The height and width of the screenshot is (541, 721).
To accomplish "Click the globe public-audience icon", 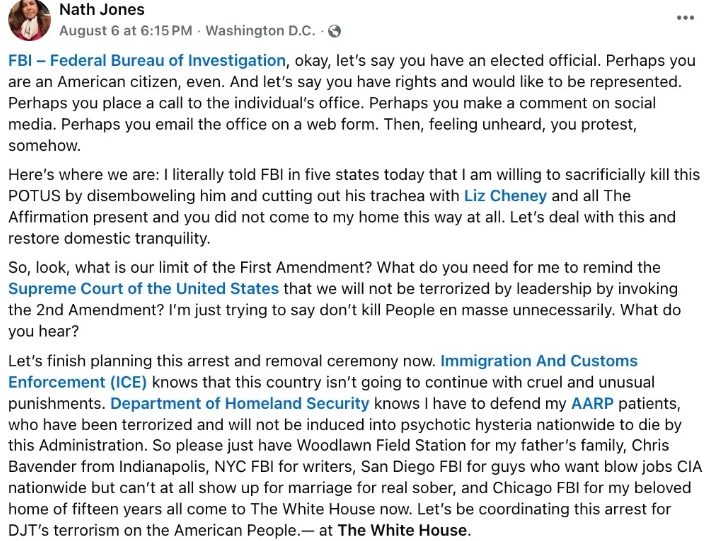I will [334, 32].
